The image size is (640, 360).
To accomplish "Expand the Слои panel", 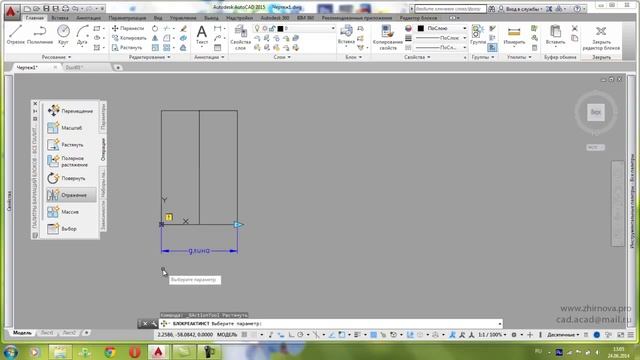I will (x=282, y=57).
